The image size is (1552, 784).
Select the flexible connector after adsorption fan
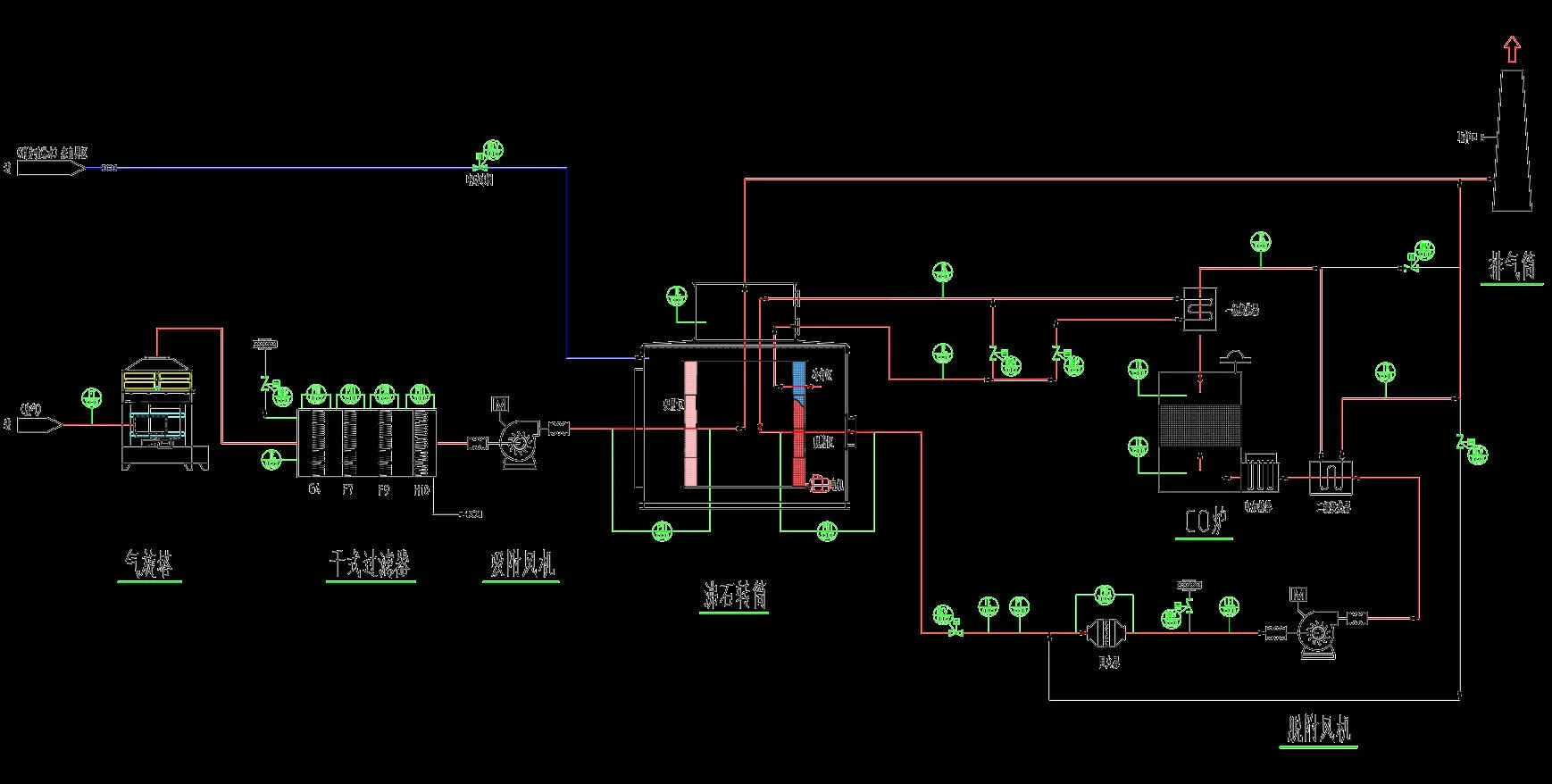[x=558, y=430]
